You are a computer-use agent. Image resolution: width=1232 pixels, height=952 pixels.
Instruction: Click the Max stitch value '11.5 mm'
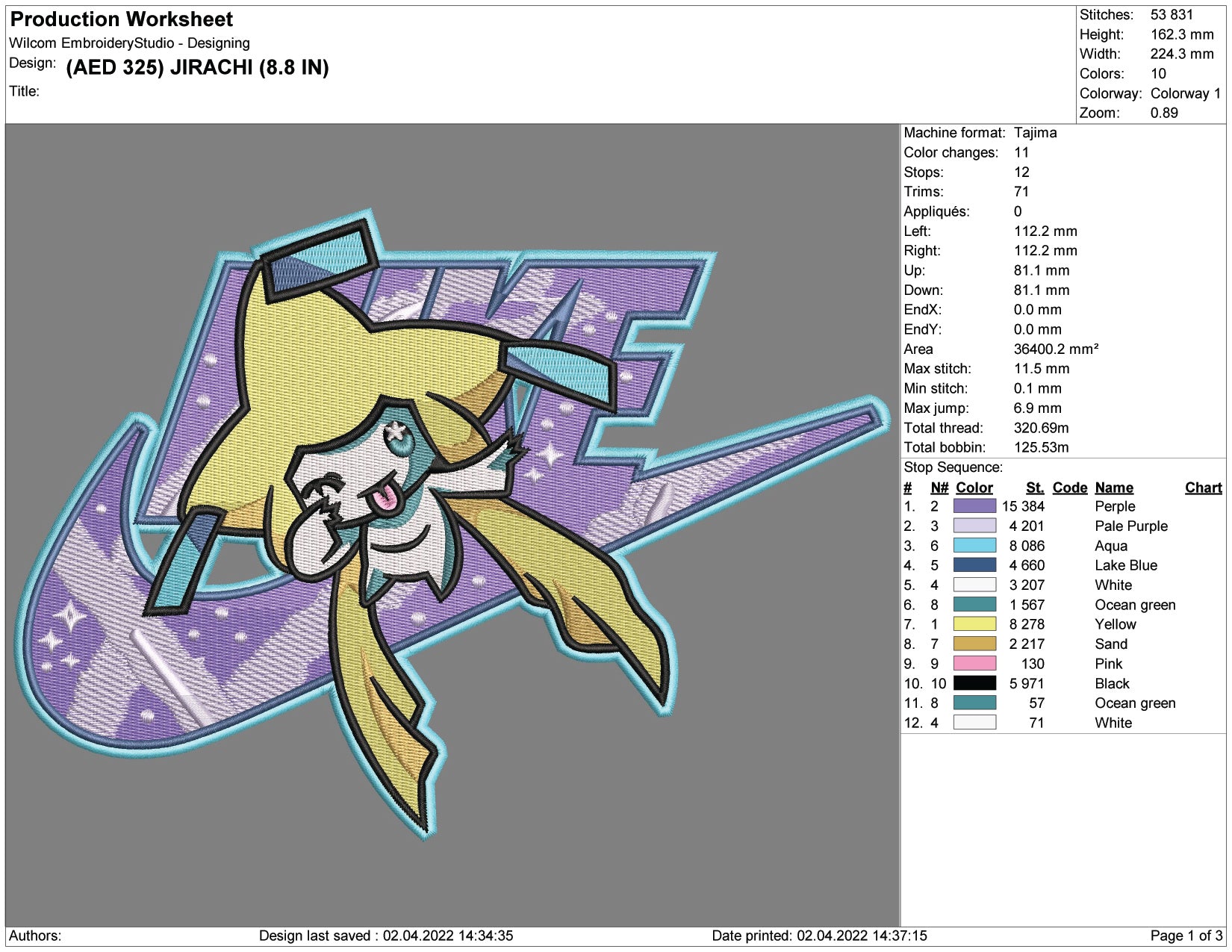1042,369
